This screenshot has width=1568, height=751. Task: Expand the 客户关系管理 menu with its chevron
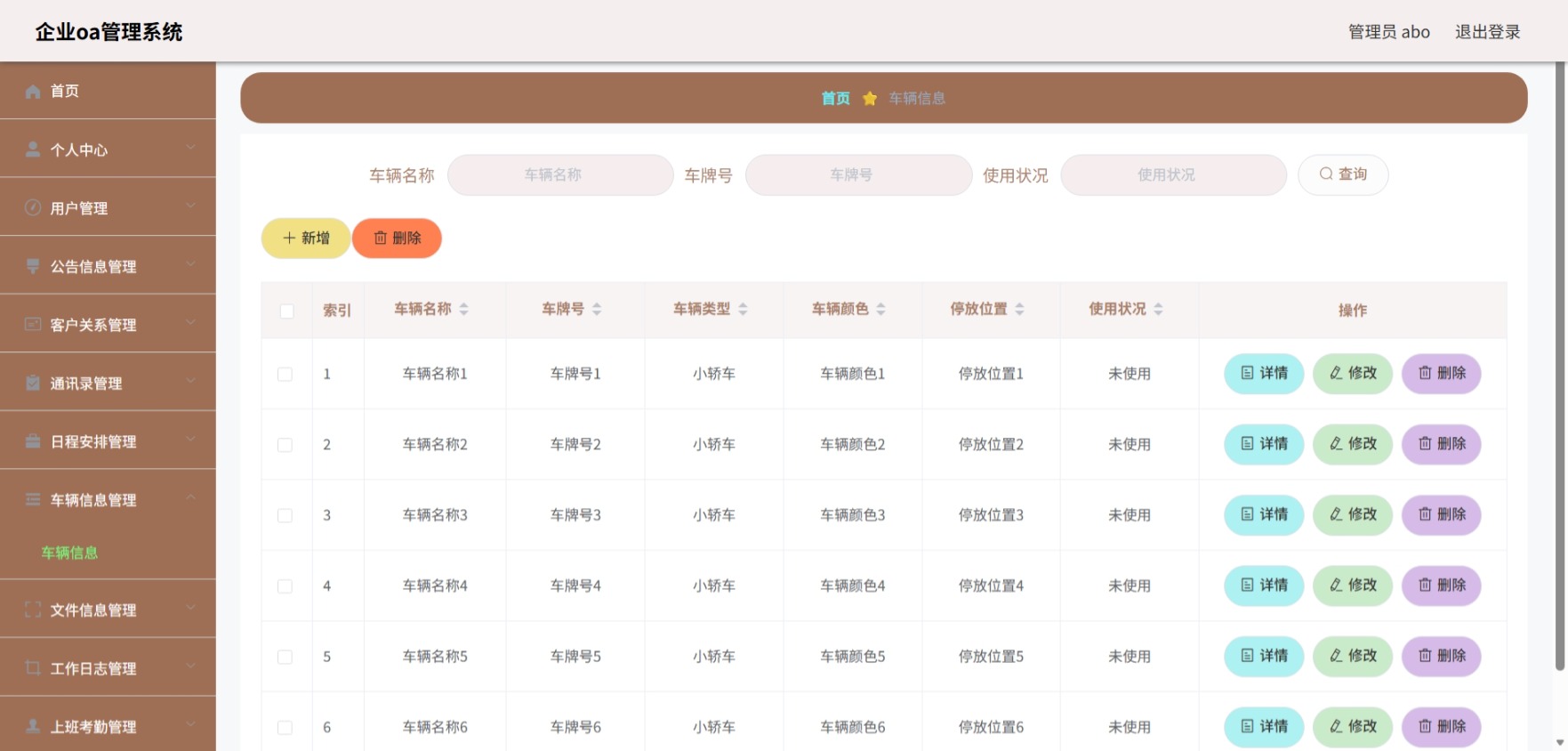click(190, 322)
